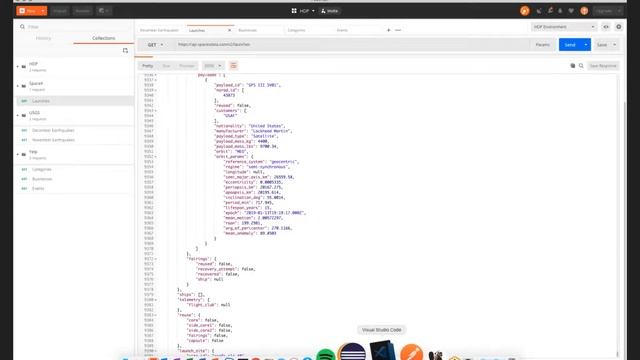Image resolution: width=640 pixels, height=360 pixels.
Task: Open Spotify from the dock
Action: click(x=325, y=355)
